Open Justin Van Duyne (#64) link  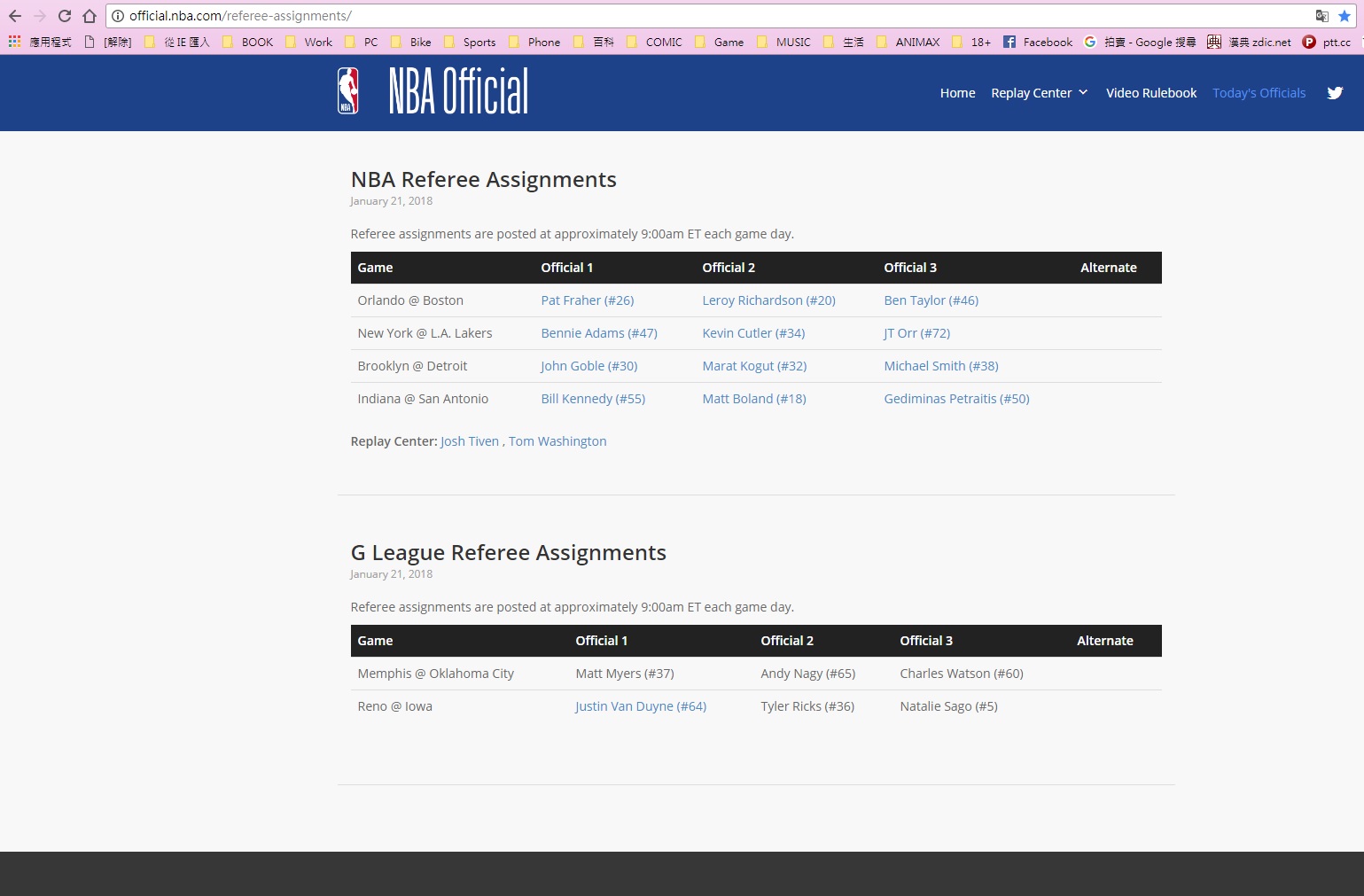[641, 706]
